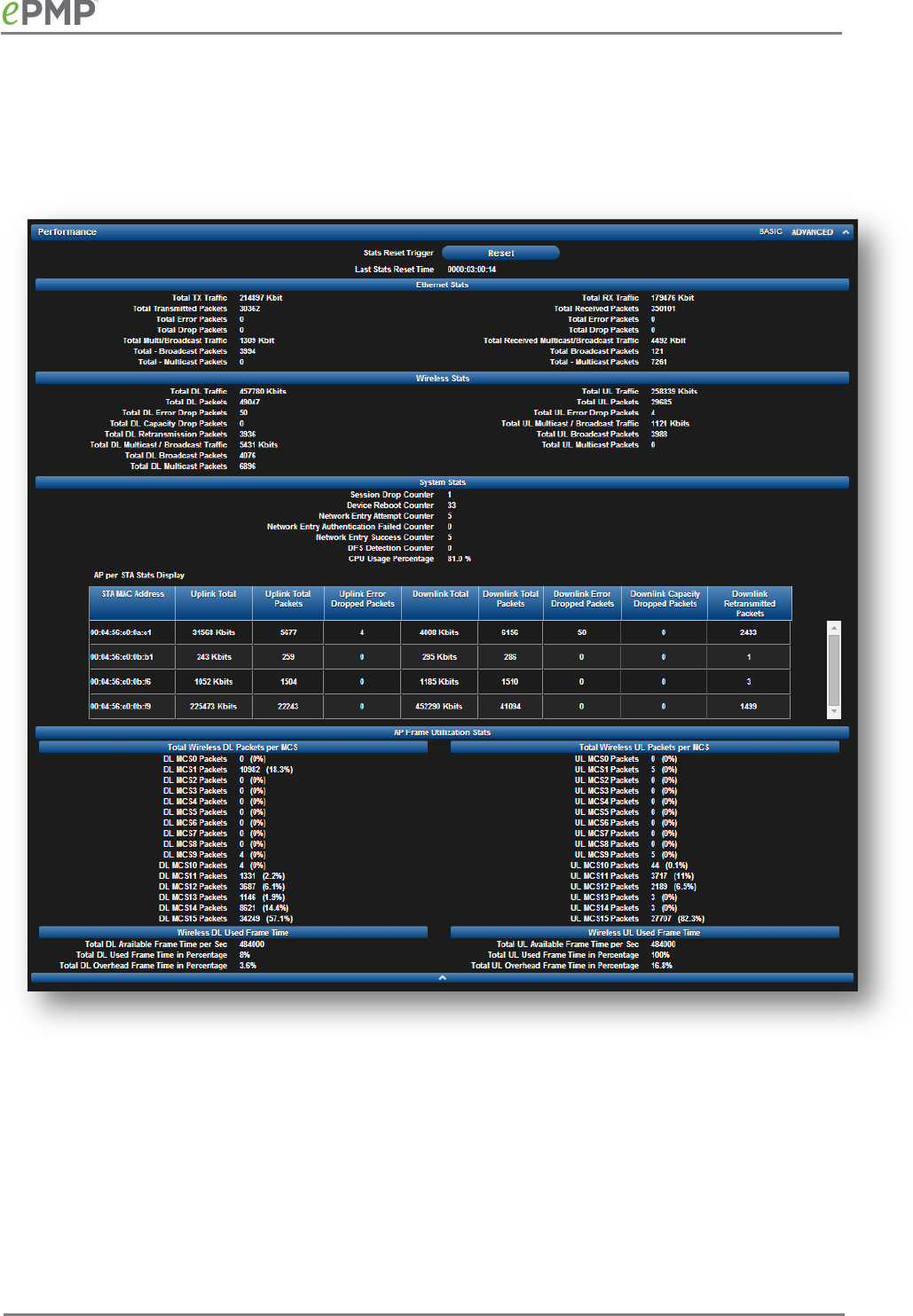Image resolution: width=913 pixels, height=1316 pixels.
Task: Click the 2433 retransmitted packets cell
Action: click(x=748, y=633)
